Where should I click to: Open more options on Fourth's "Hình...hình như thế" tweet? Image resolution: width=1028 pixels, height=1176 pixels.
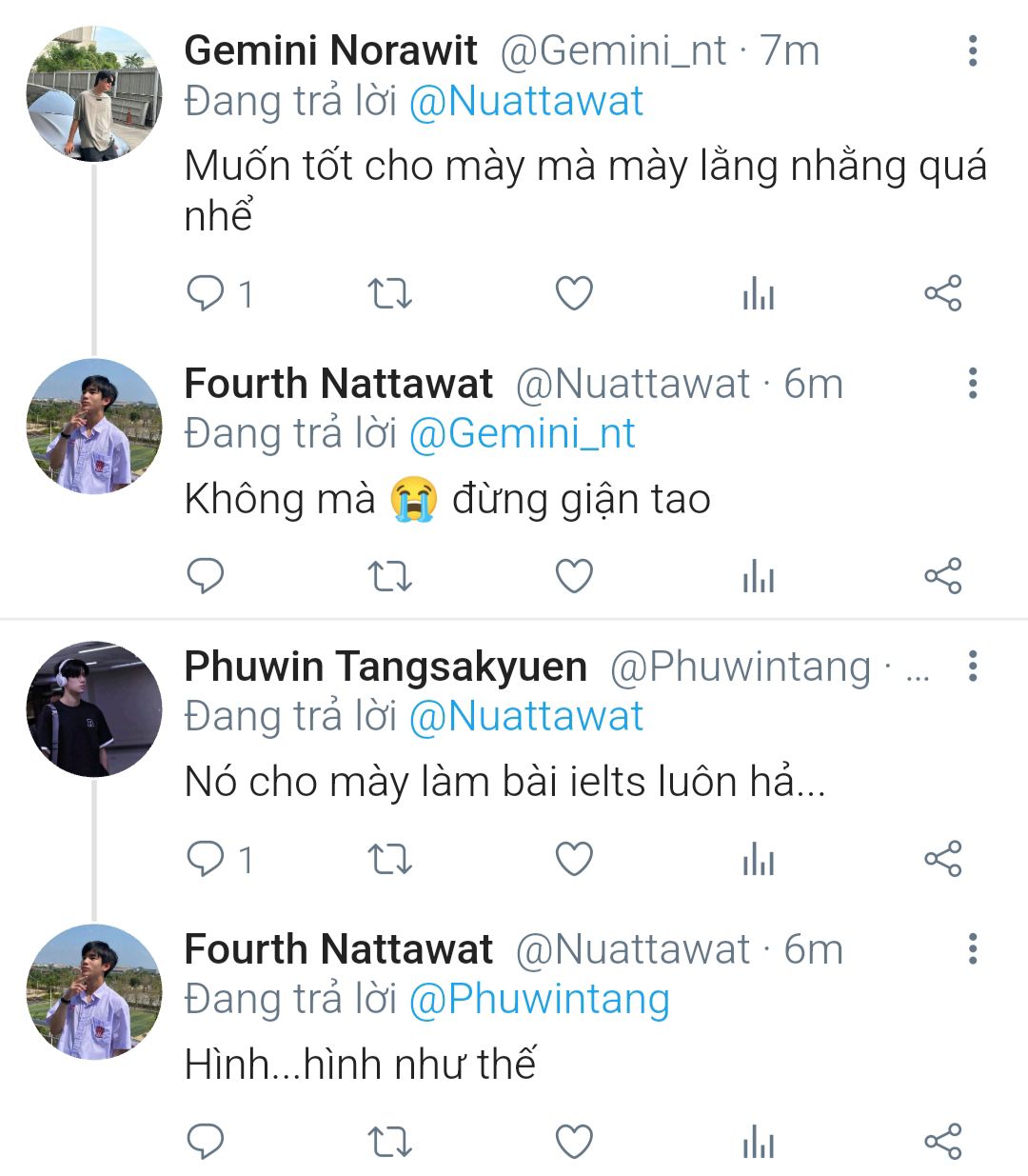click(972, 949)
